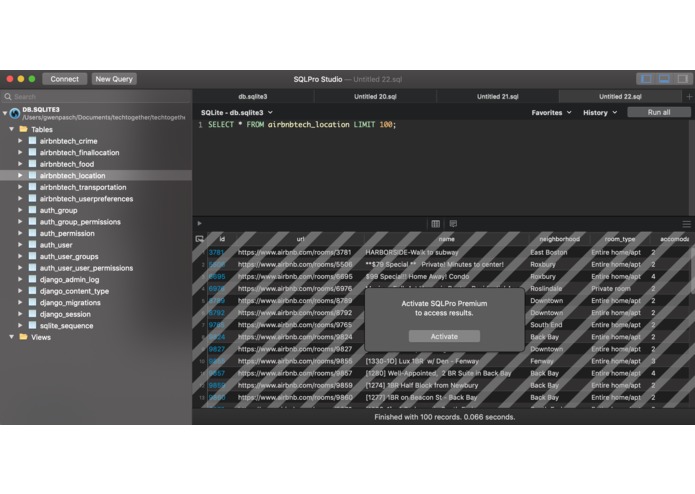The width and height of the screenshot is (695, 494).
Task: Open the History dropdown
Action: point(600,113)
